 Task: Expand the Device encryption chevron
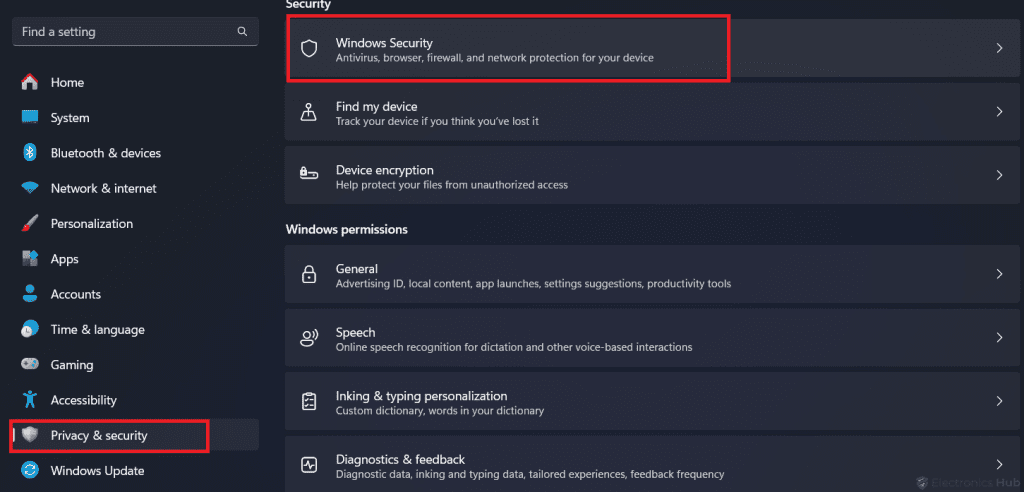click(999, 175)
